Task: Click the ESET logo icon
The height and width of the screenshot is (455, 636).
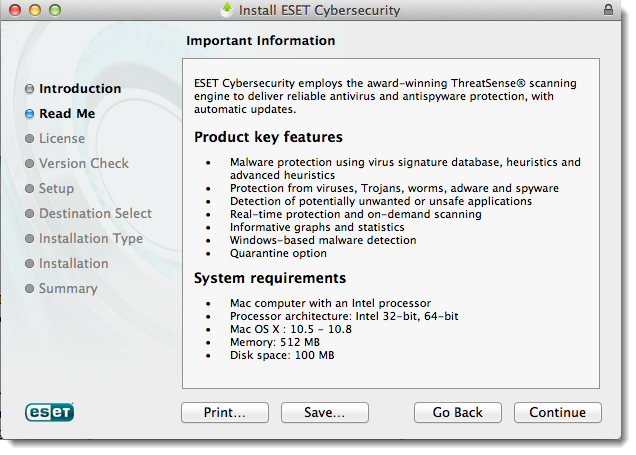Action: tap(50, 412)
